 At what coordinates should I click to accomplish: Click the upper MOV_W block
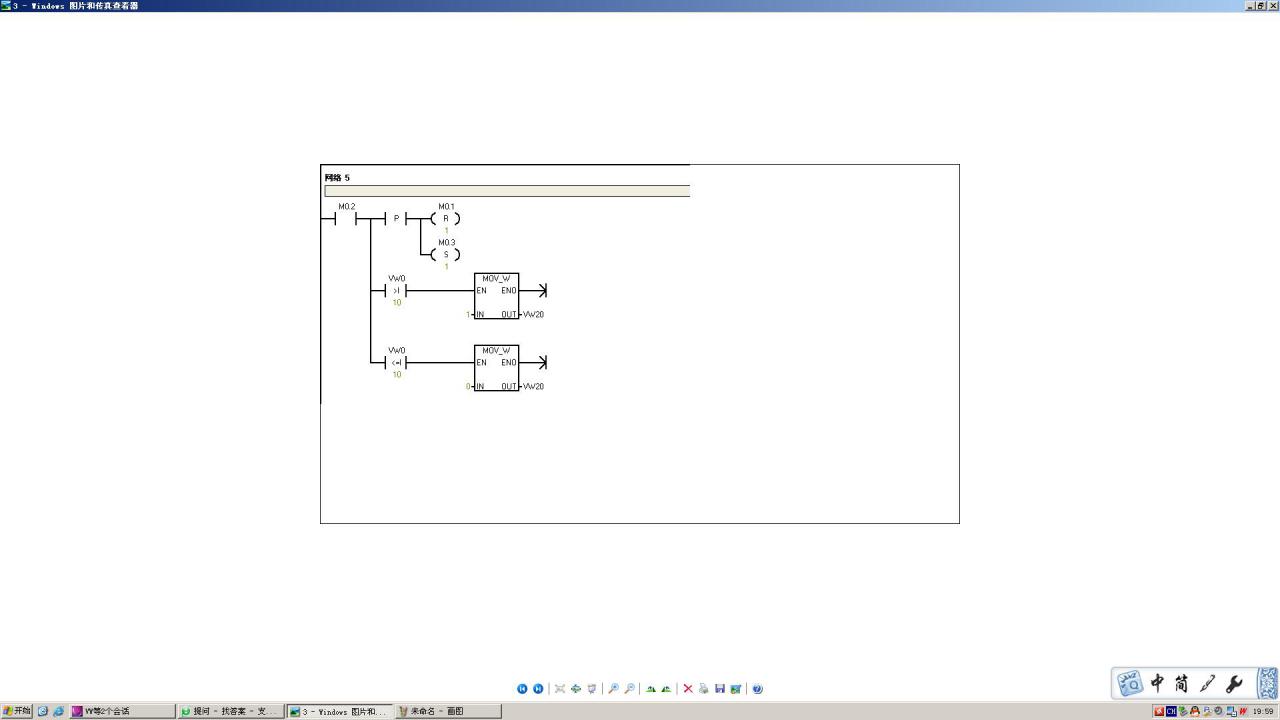click(x=497, y=296)
